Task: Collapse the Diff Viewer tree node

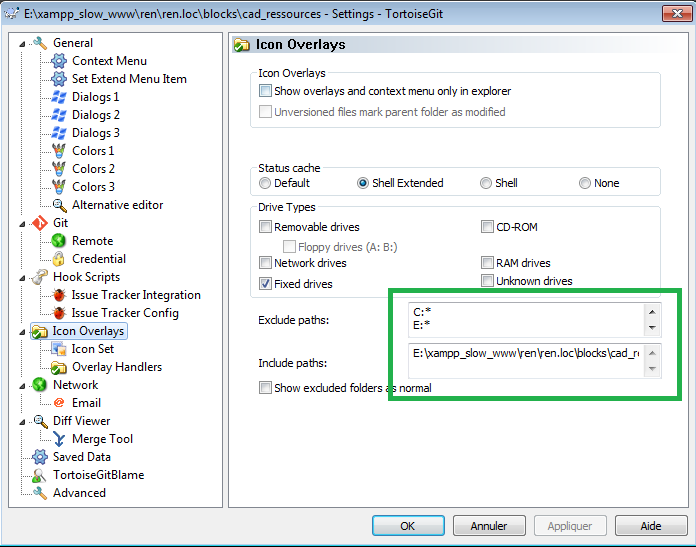Action: tap(23, 421)
